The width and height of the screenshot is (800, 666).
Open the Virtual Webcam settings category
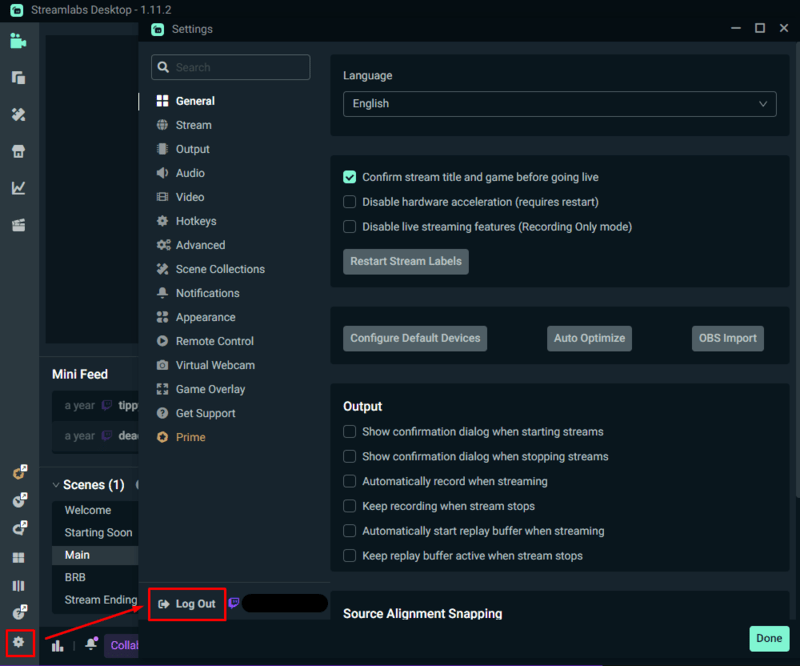pos(206,365)
